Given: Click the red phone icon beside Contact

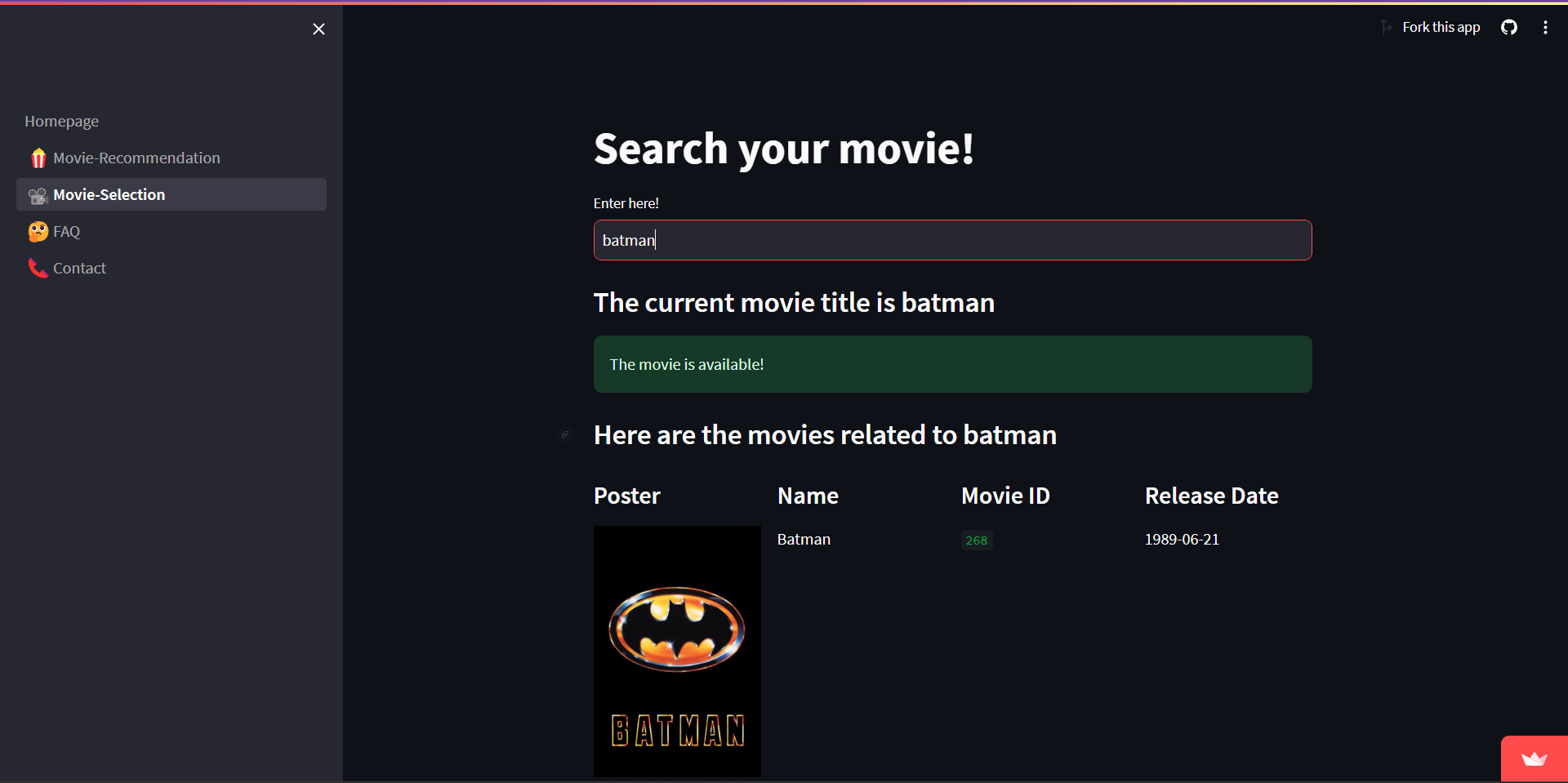Looking at the screenshot, I should click(x=38, y=268).
